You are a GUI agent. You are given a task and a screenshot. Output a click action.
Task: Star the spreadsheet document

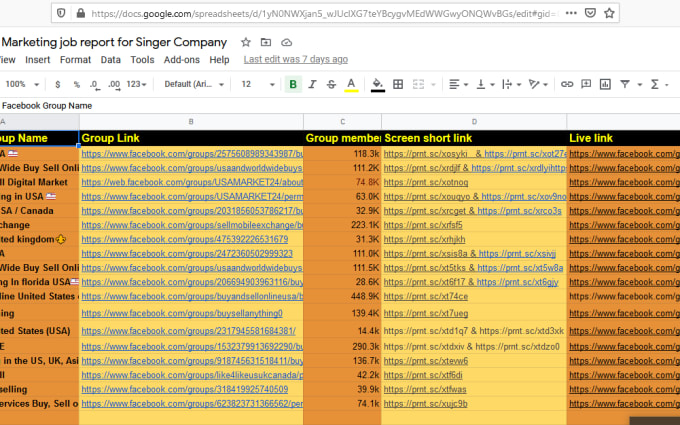tap(246, 42)
